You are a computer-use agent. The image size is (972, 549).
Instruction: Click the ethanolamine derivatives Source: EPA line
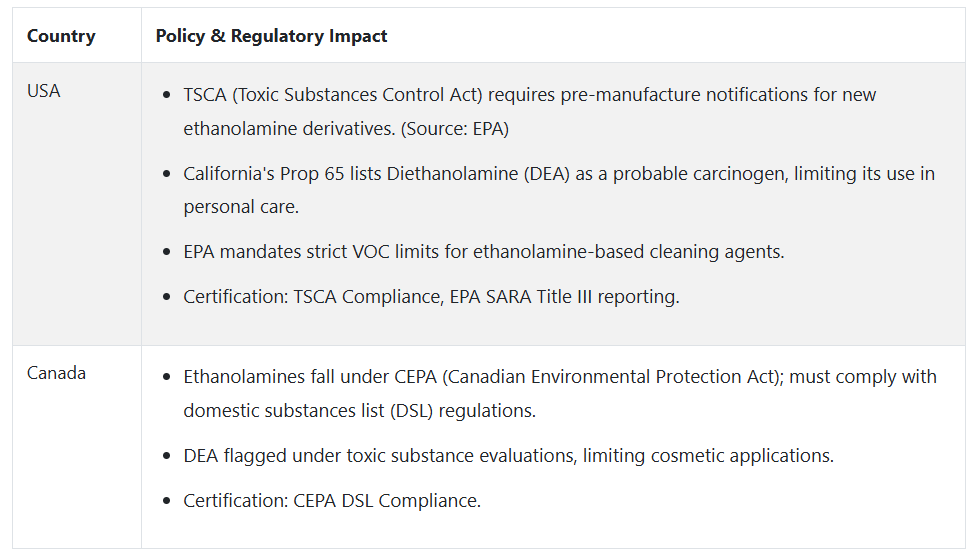(x=346, y=128)
